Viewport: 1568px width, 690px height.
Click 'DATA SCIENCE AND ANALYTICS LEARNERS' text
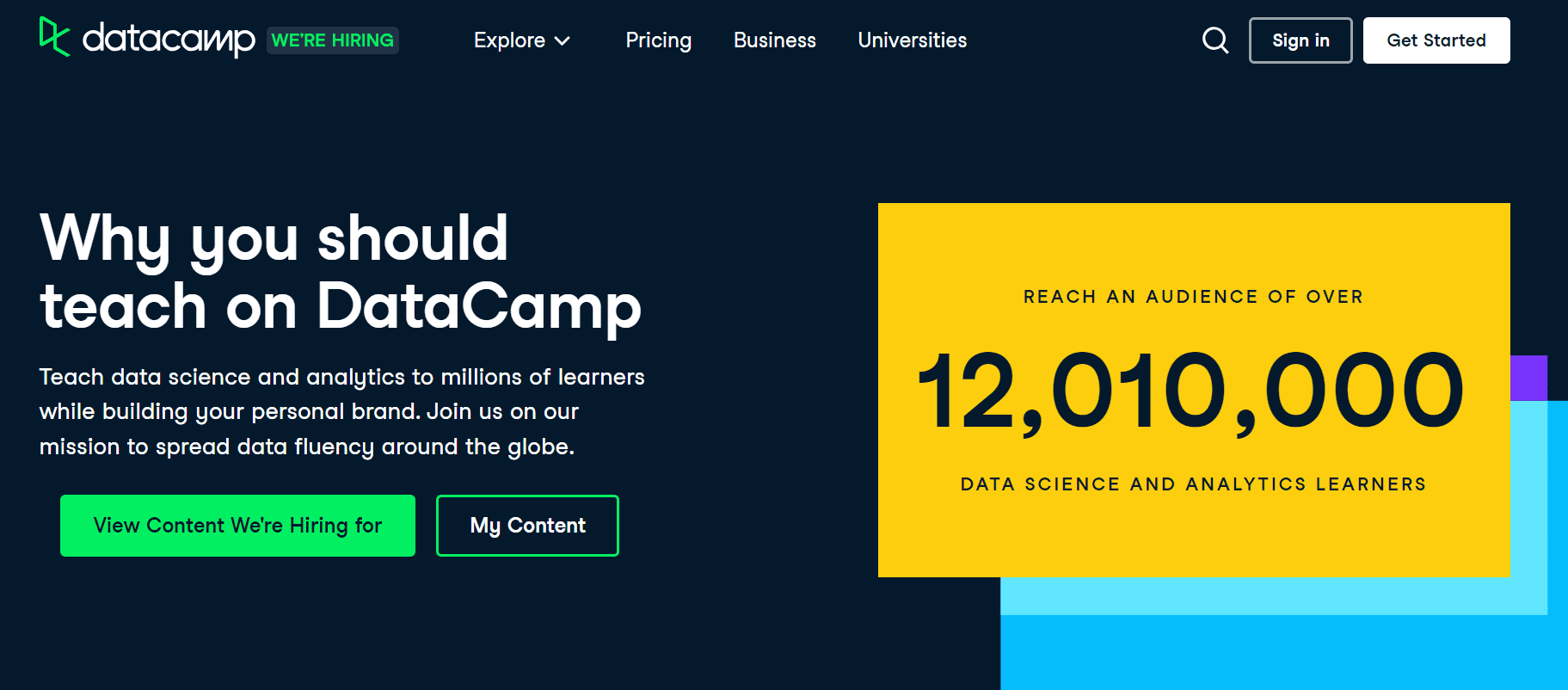pyautogui.click(x=1194, y=484)
